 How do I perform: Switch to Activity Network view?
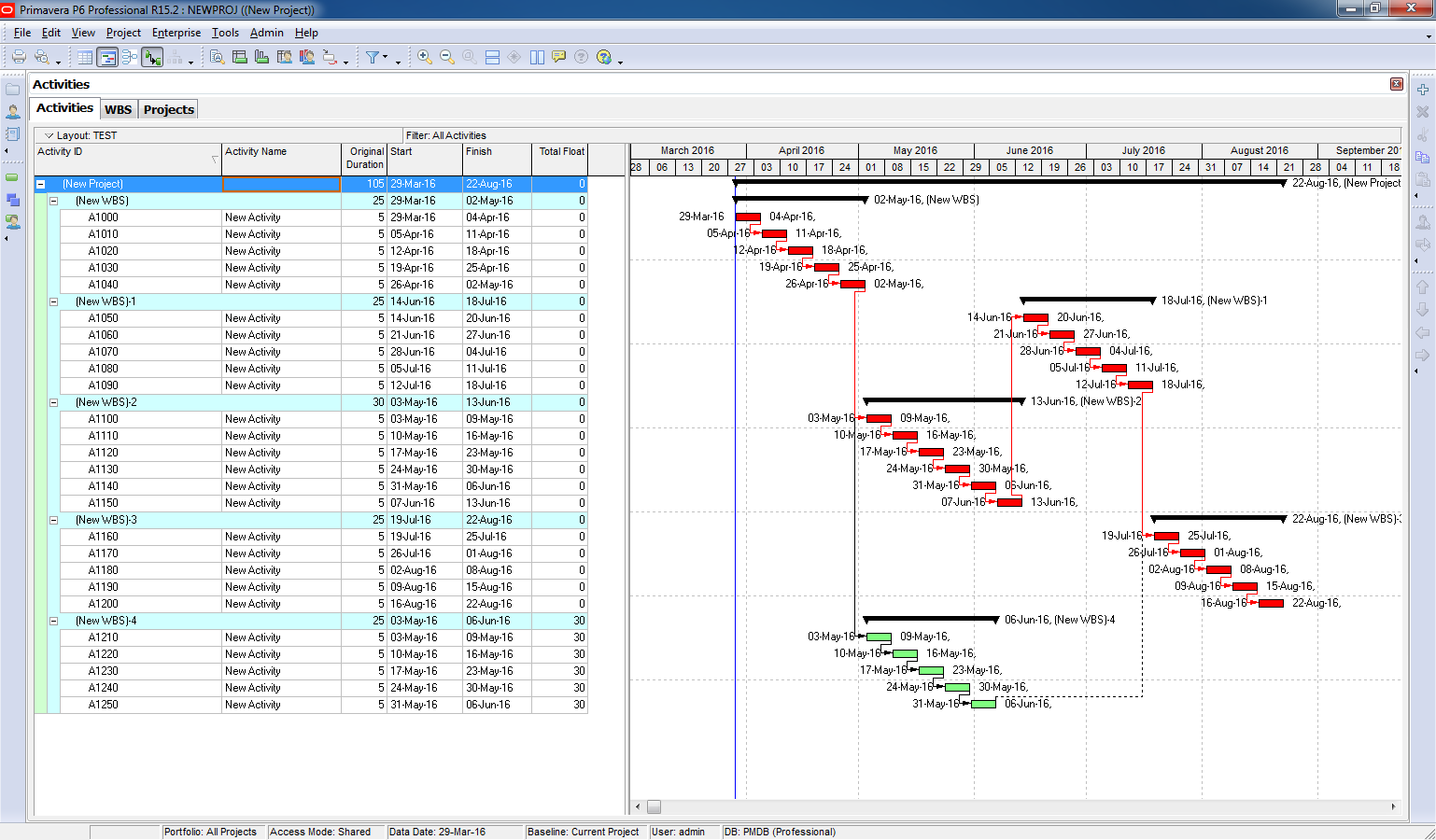130,57
